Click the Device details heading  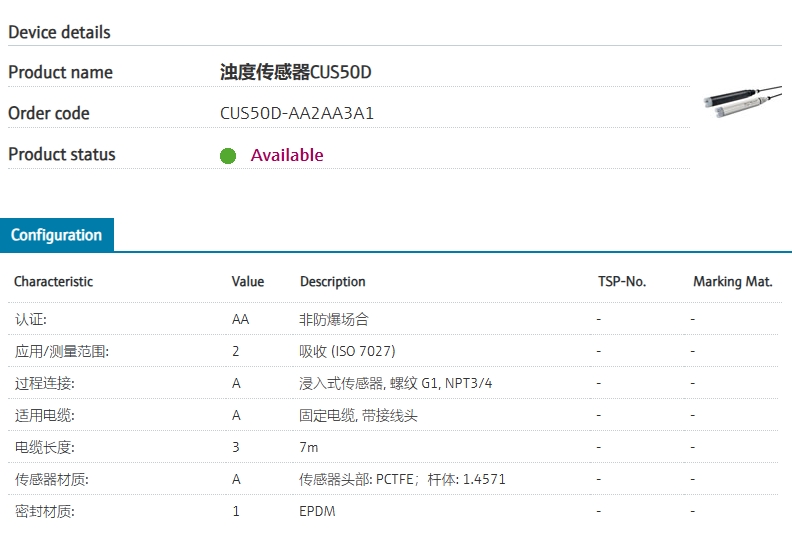59,32
